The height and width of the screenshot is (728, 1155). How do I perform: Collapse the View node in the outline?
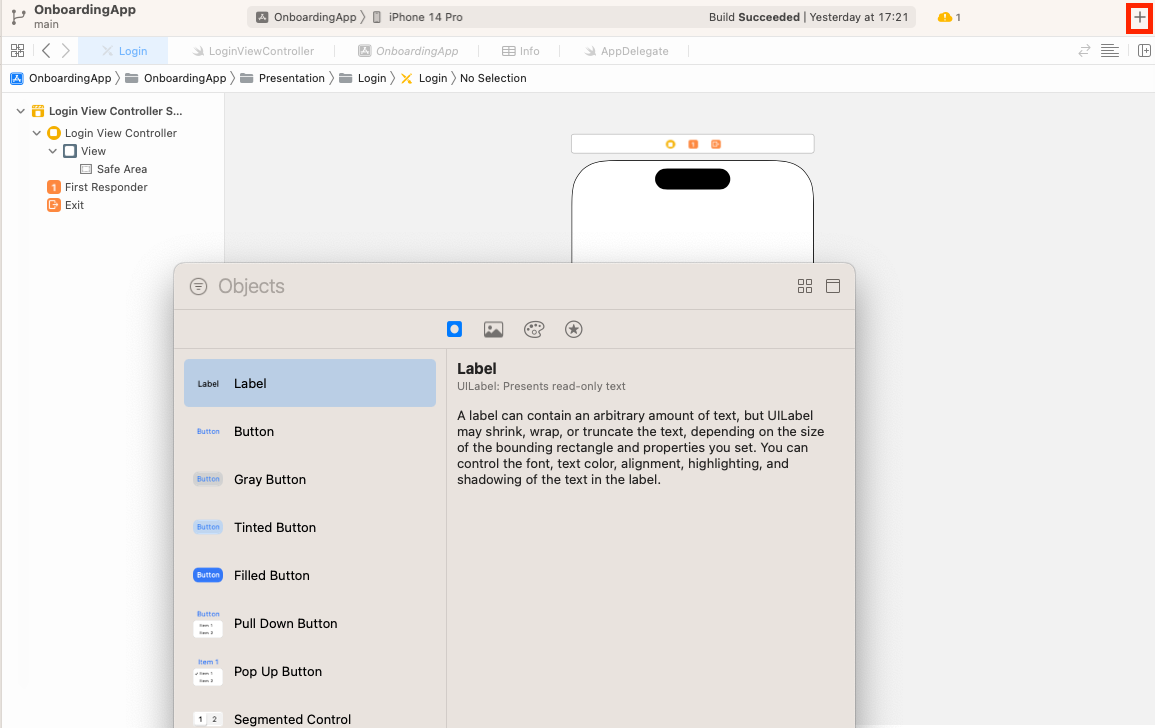(53, 150)
